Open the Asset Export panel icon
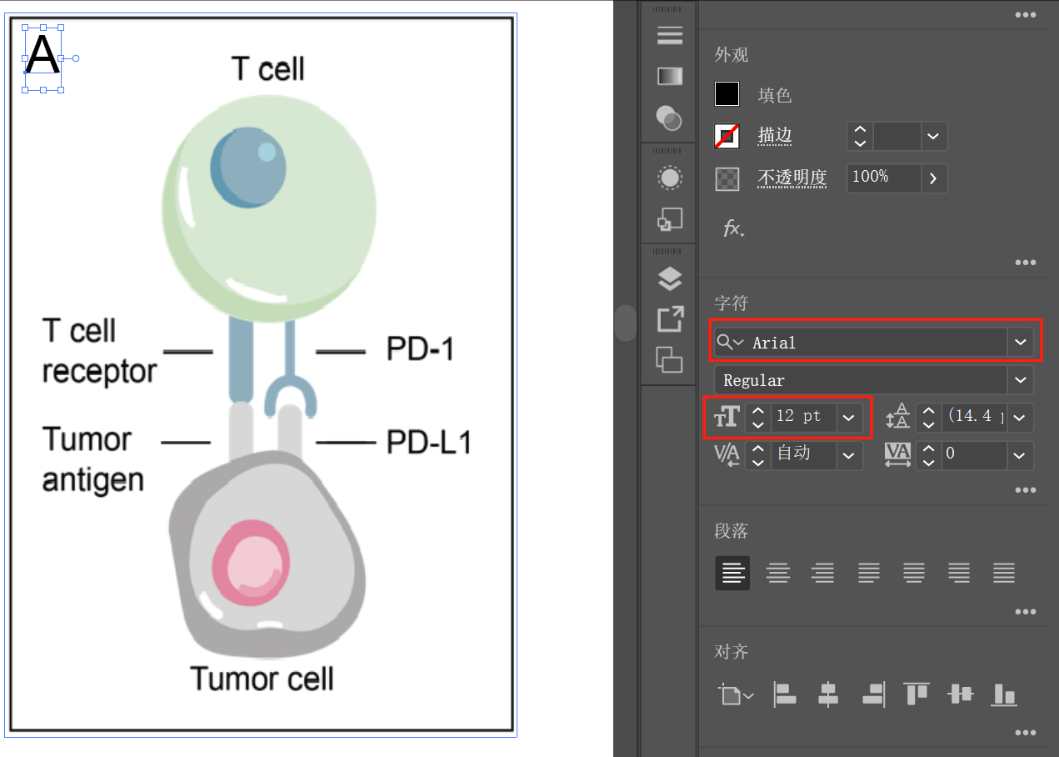The width and height of the screenshot is (1059, 757). 669,319
